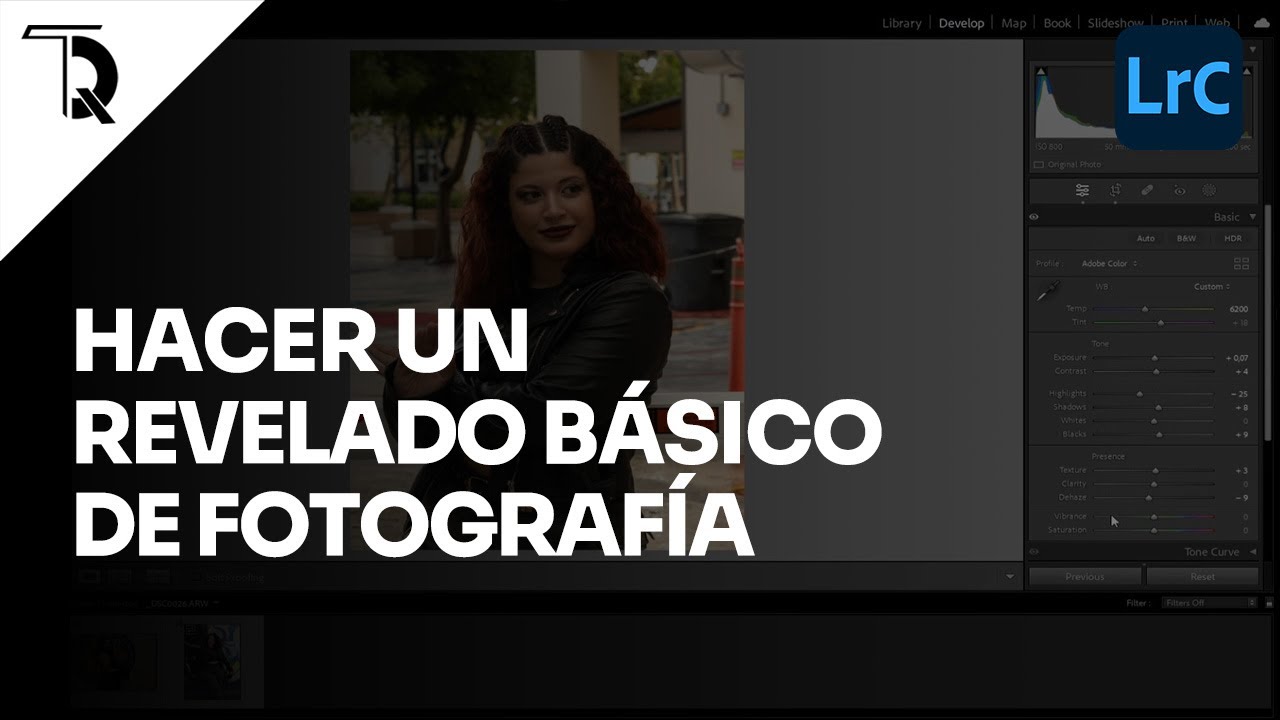Pick the White Balance eyedropper
The image size is (1280, 720).
pyautogui.click(x=1047, y=292)
